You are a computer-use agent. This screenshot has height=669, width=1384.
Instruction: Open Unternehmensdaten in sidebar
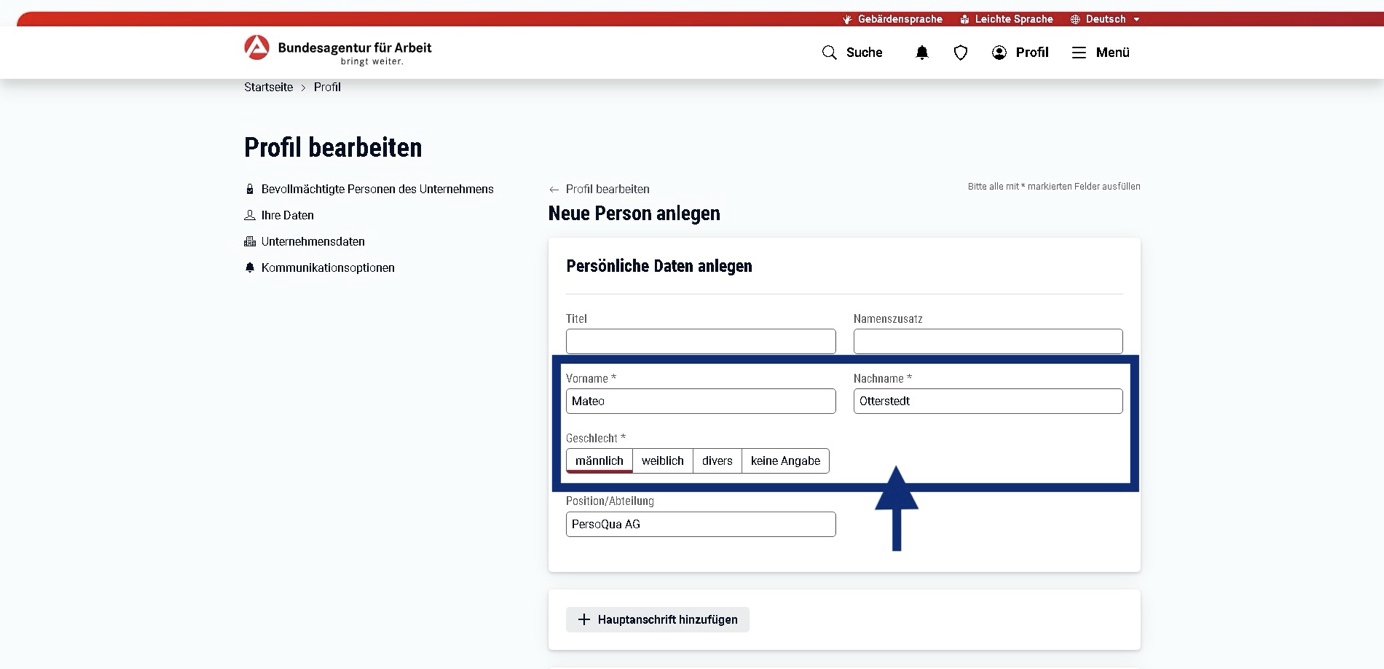click(x=312, y=241)
